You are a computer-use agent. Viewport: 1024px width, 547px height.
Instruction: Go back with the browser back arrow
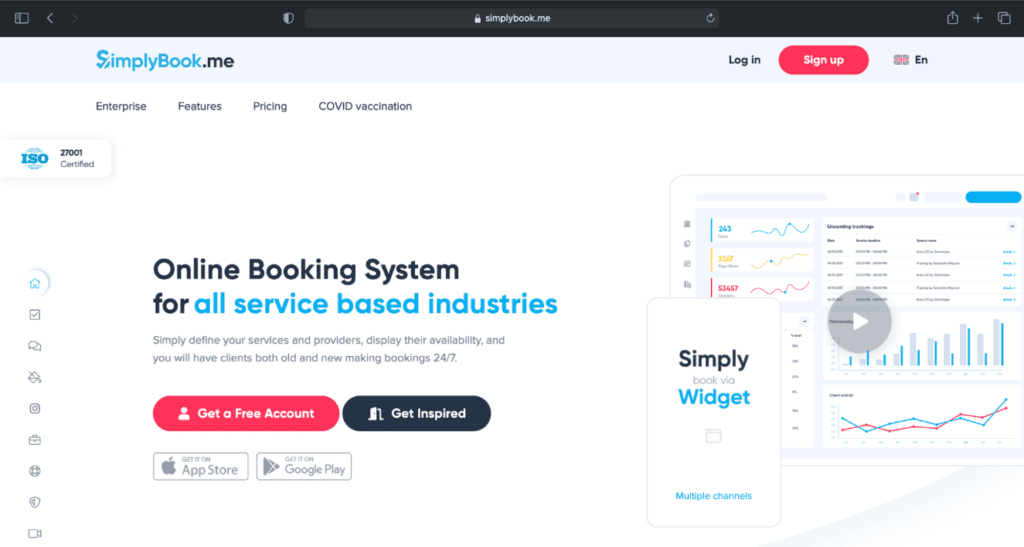pos(50,18)
